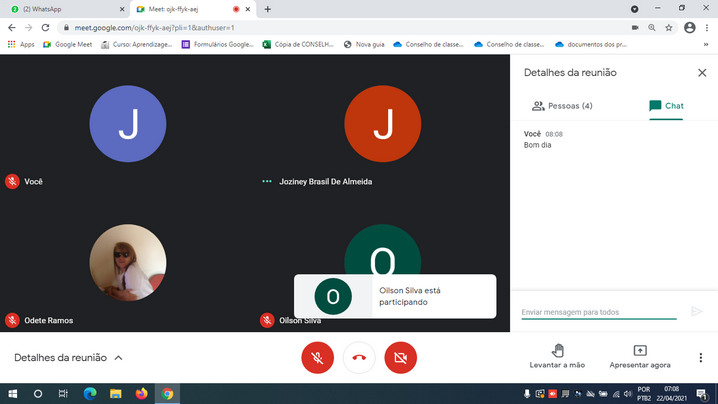Click the red hang up call button

click(x=359, y=357)
